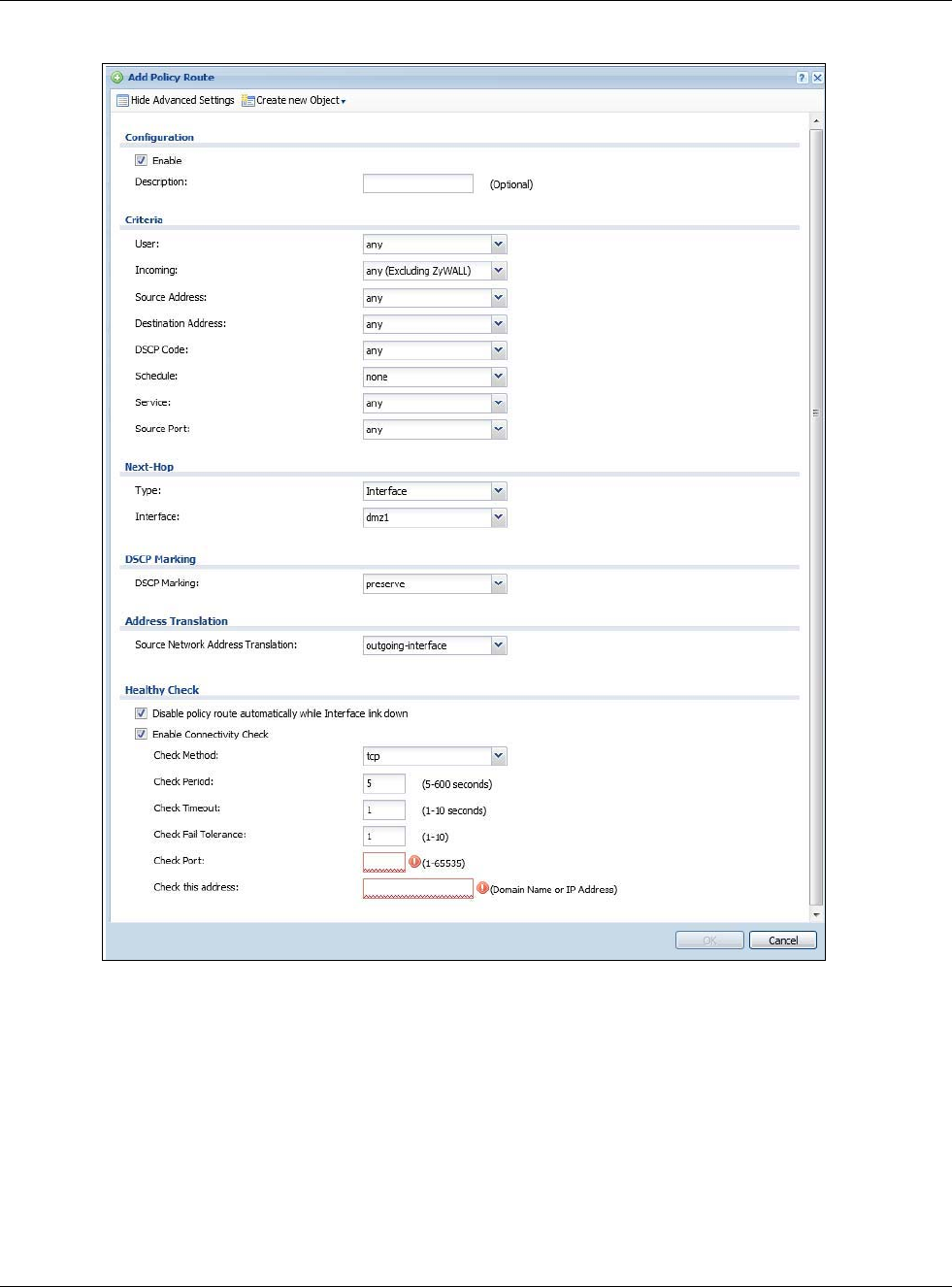952x1287 pixels.
Task: Click the Address Translation section heading
Action: pos(177,621)
